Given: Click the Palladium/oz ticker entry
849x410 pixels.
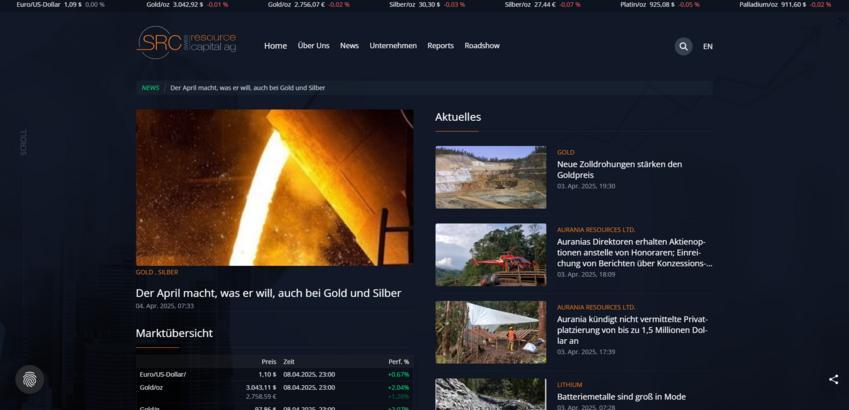Looking at the screenshot, I should [x=785, y=4].
